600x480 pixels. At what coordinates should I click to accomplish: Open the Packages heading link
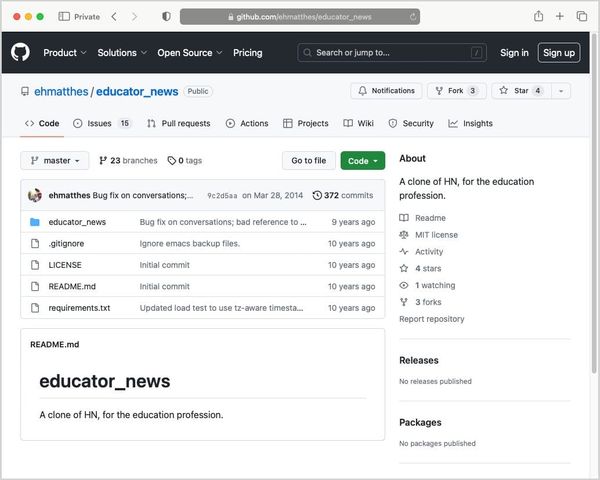click(420, 422)
